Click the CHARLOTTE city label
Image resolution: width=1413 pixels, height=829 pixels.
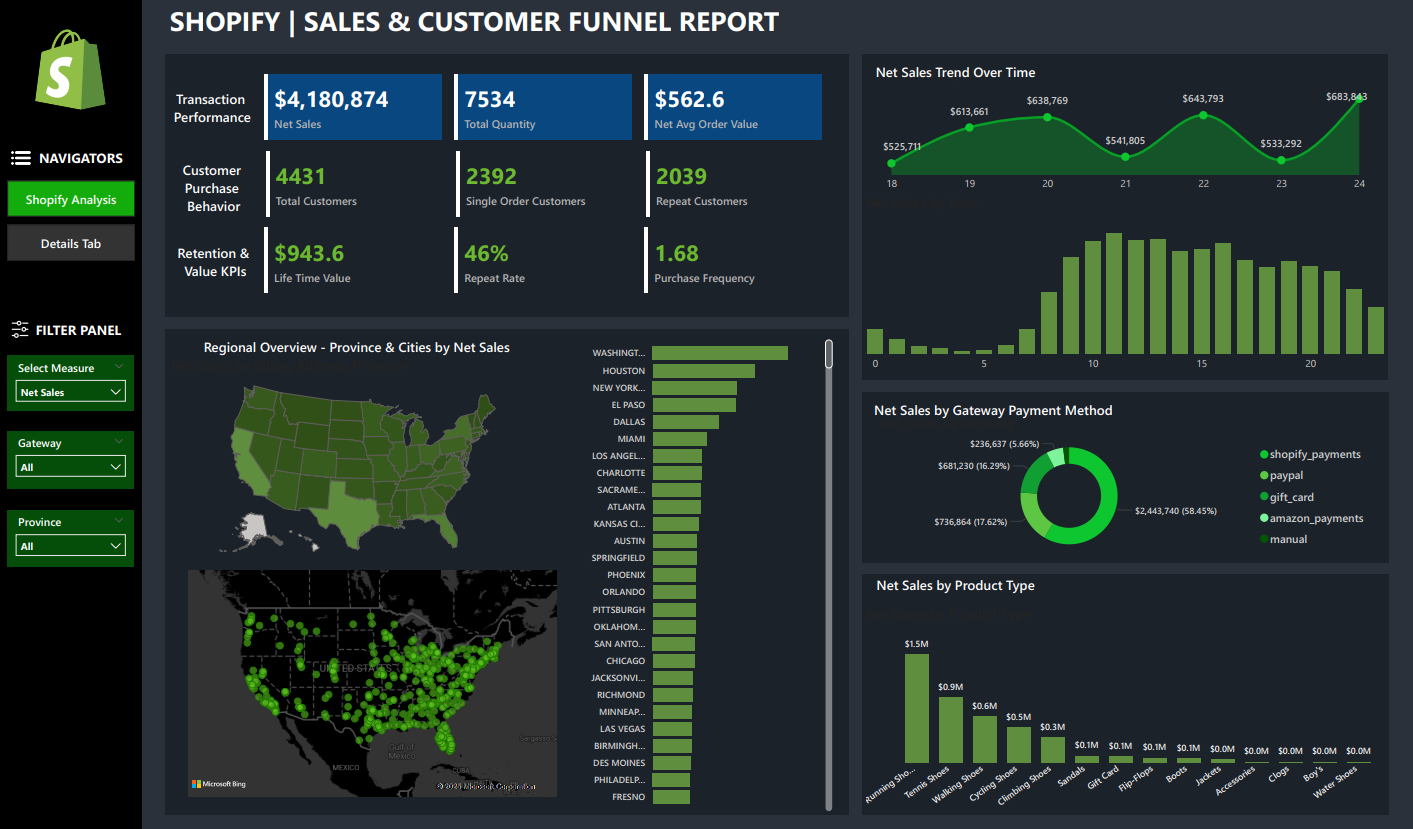(621, 473)
